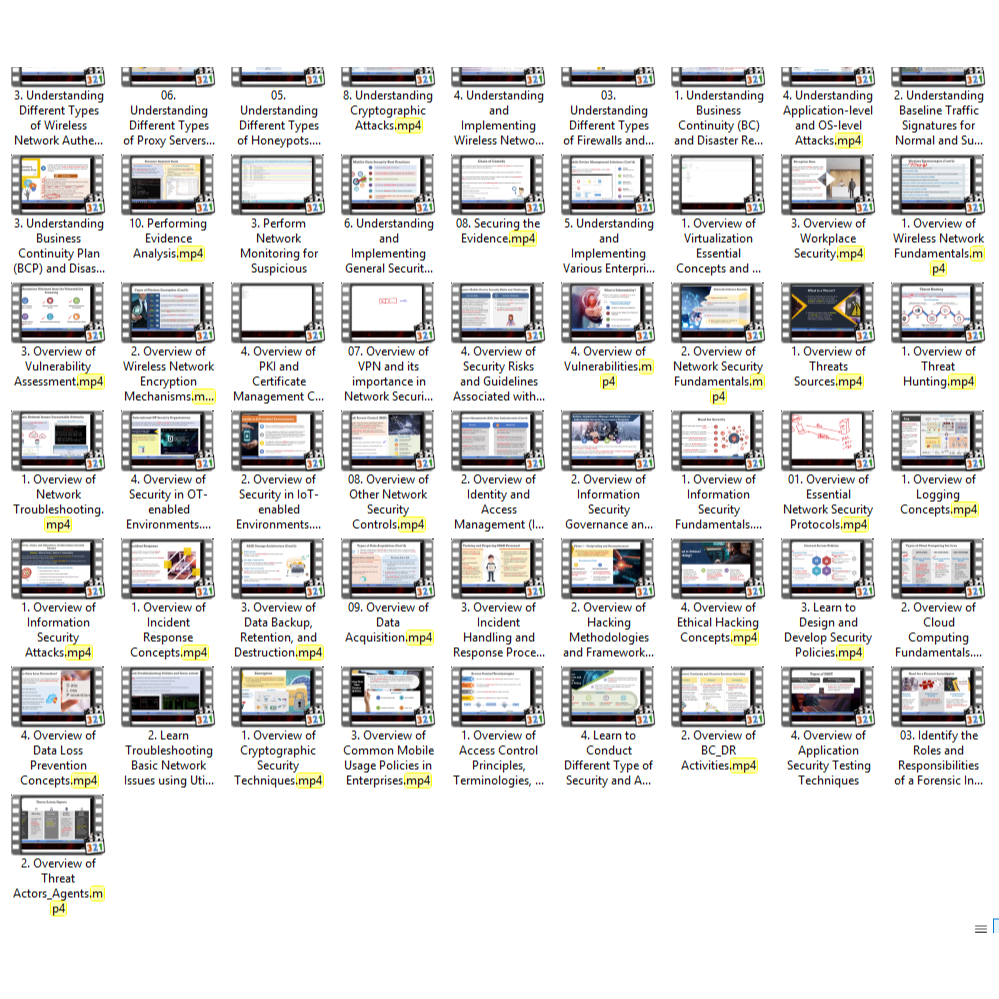Open thumbnail of '2. Overview of BC_DR Activities.mp4'
Viewport: 999px width, 999px height.
[x=719, y=697]
